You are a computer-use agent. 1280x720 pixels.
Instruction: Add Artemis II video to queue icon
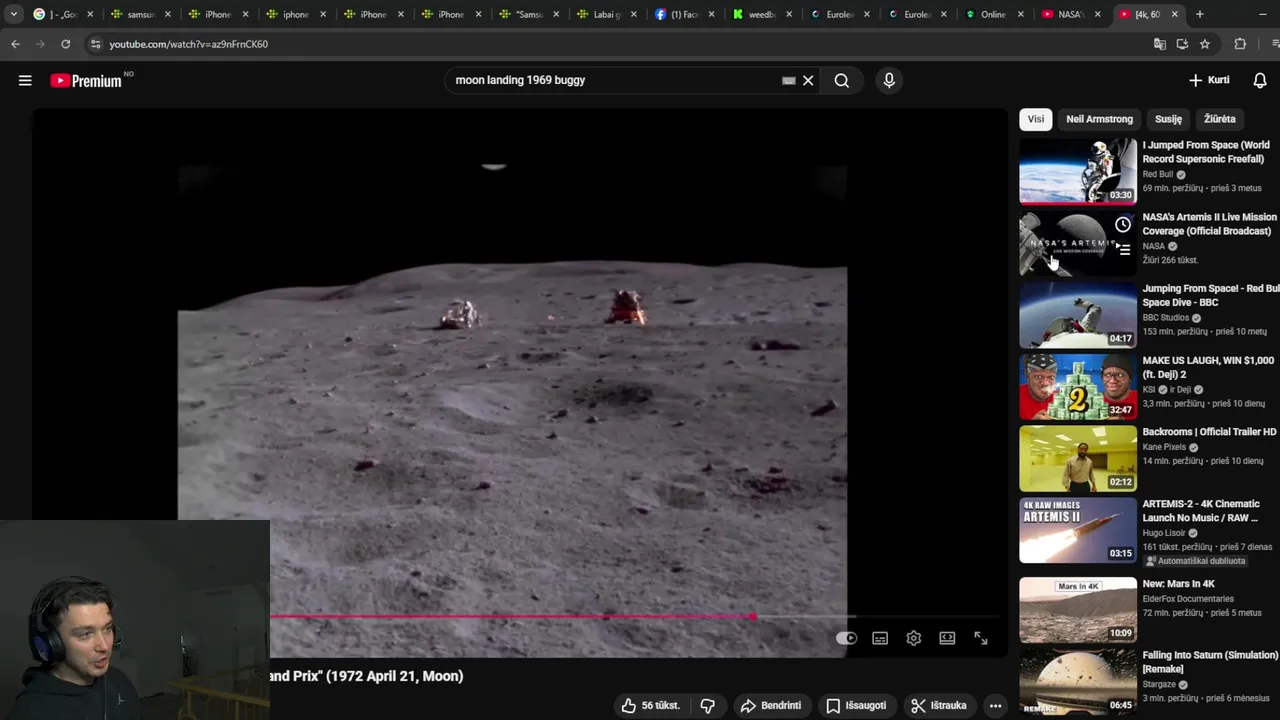coord(1123,250)
